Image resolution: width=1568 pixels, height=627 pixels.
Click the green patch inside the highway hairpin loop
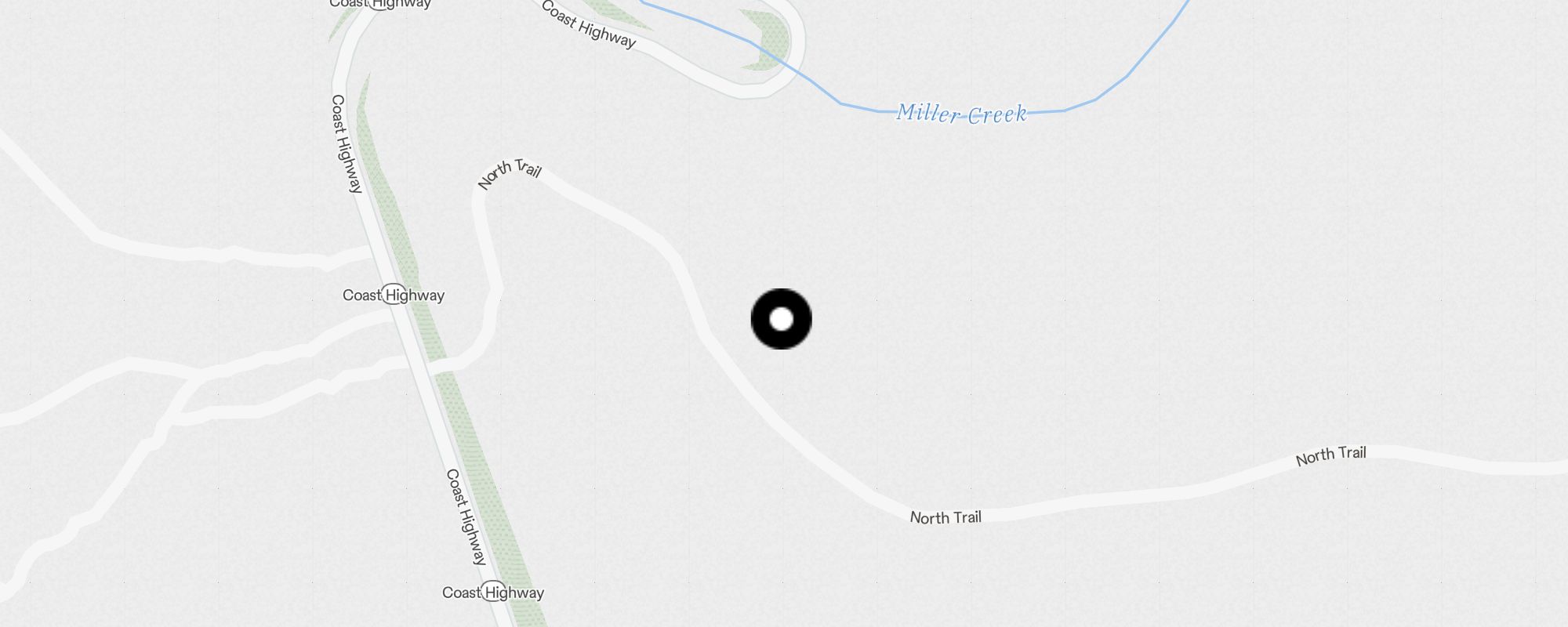(x=768, y=41)
